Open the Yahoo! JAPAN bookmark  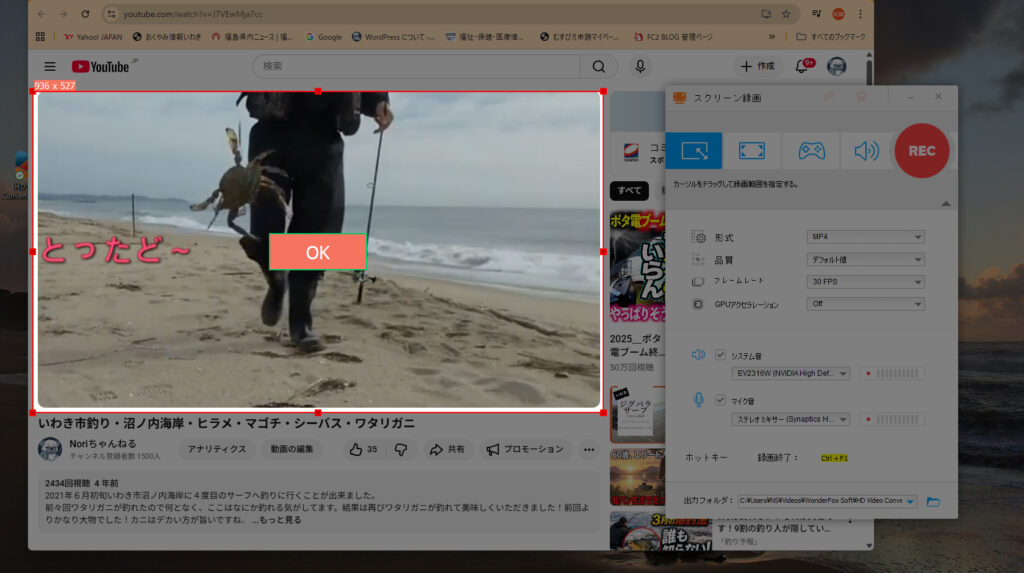tap(92, 37)
